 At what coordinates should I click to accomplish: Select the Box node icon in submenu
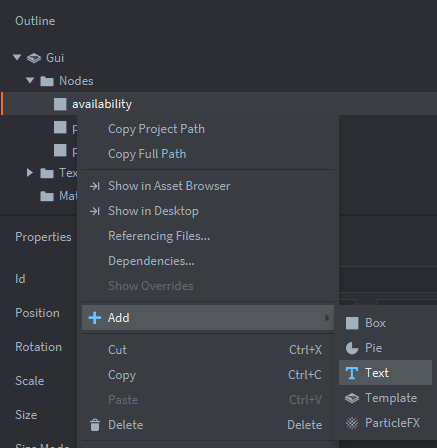pyautogui.click(x=352, y=323)
